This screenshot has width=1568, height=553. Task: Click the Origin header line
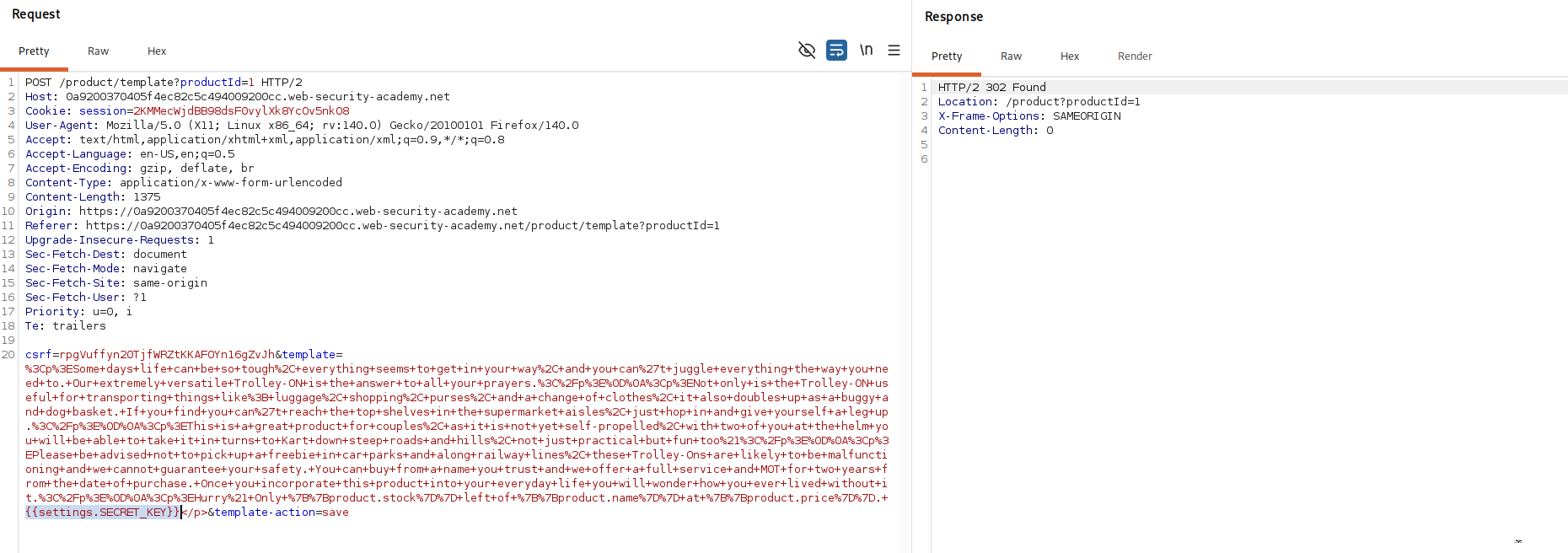[x=271, y=212]
